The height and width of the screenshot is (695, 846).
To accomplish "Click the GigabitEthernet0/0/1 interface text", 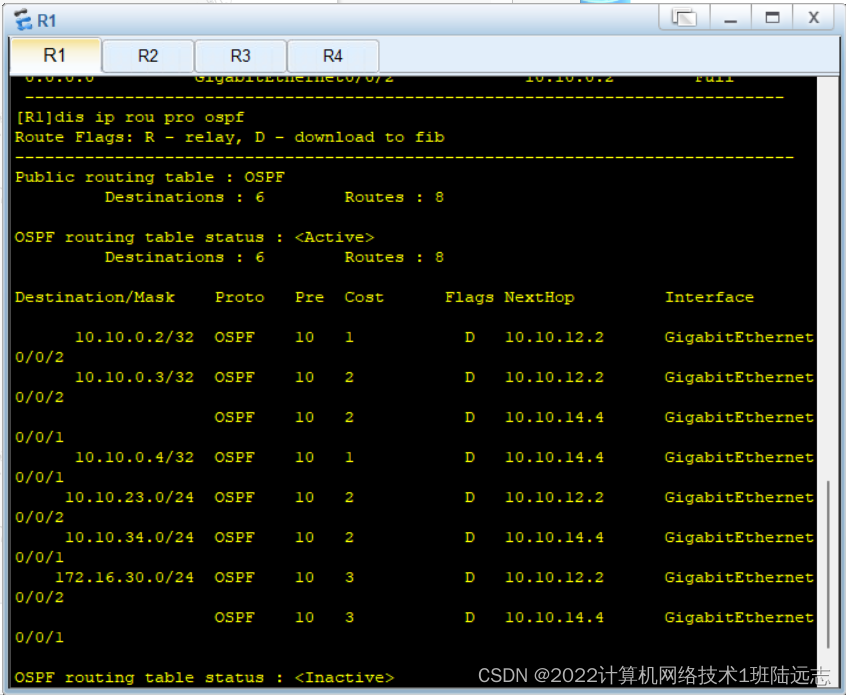I will point(738,417).
